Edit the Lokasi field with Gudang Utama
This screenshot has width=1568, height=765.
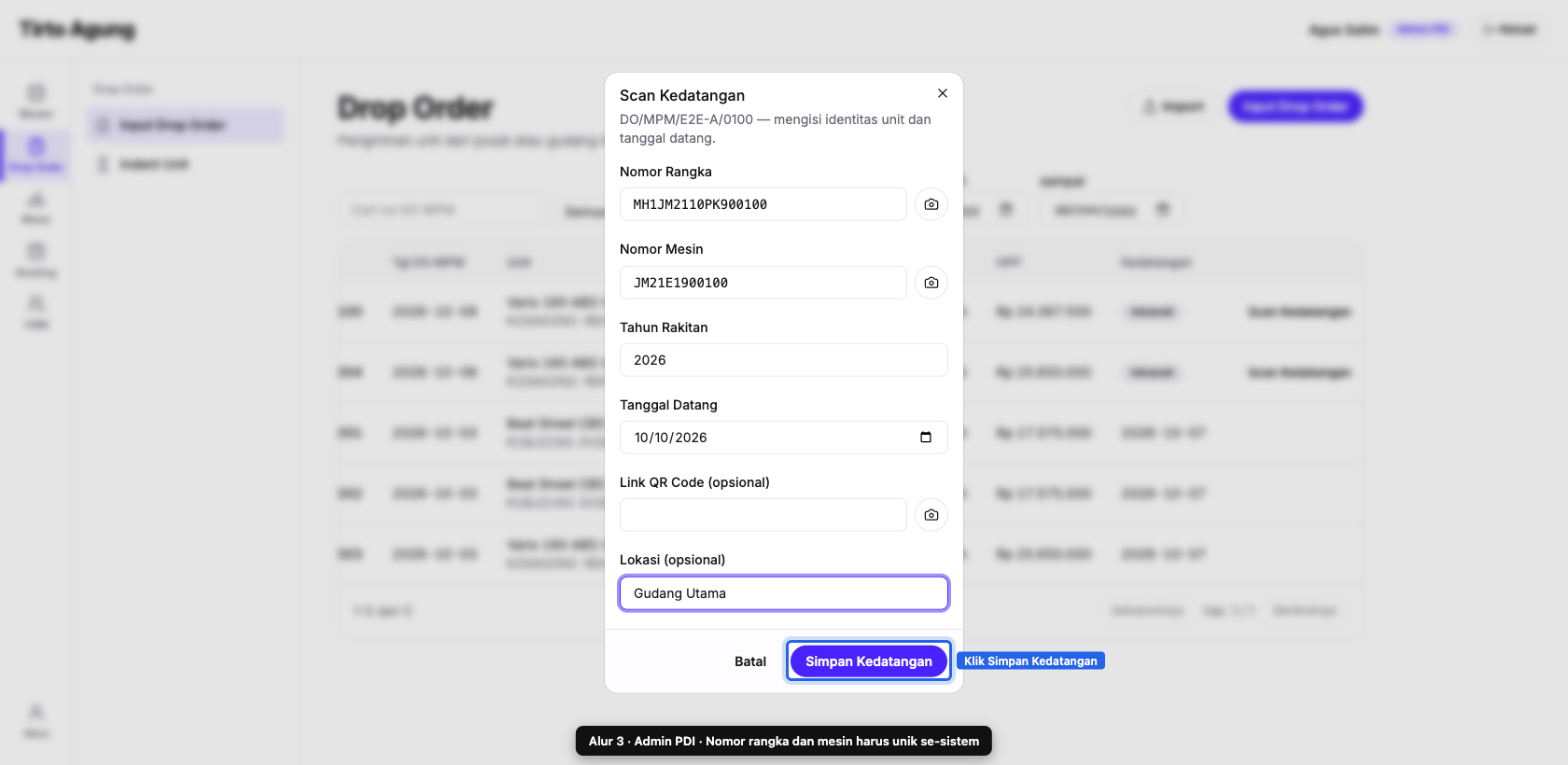pyautogui.click(x=784, y=593)
